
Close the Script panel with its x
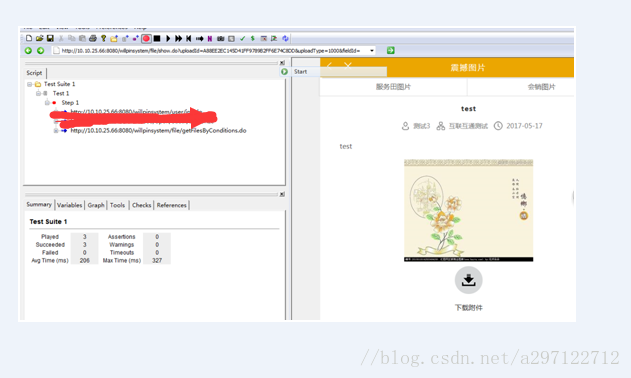(x=282, y=62)
